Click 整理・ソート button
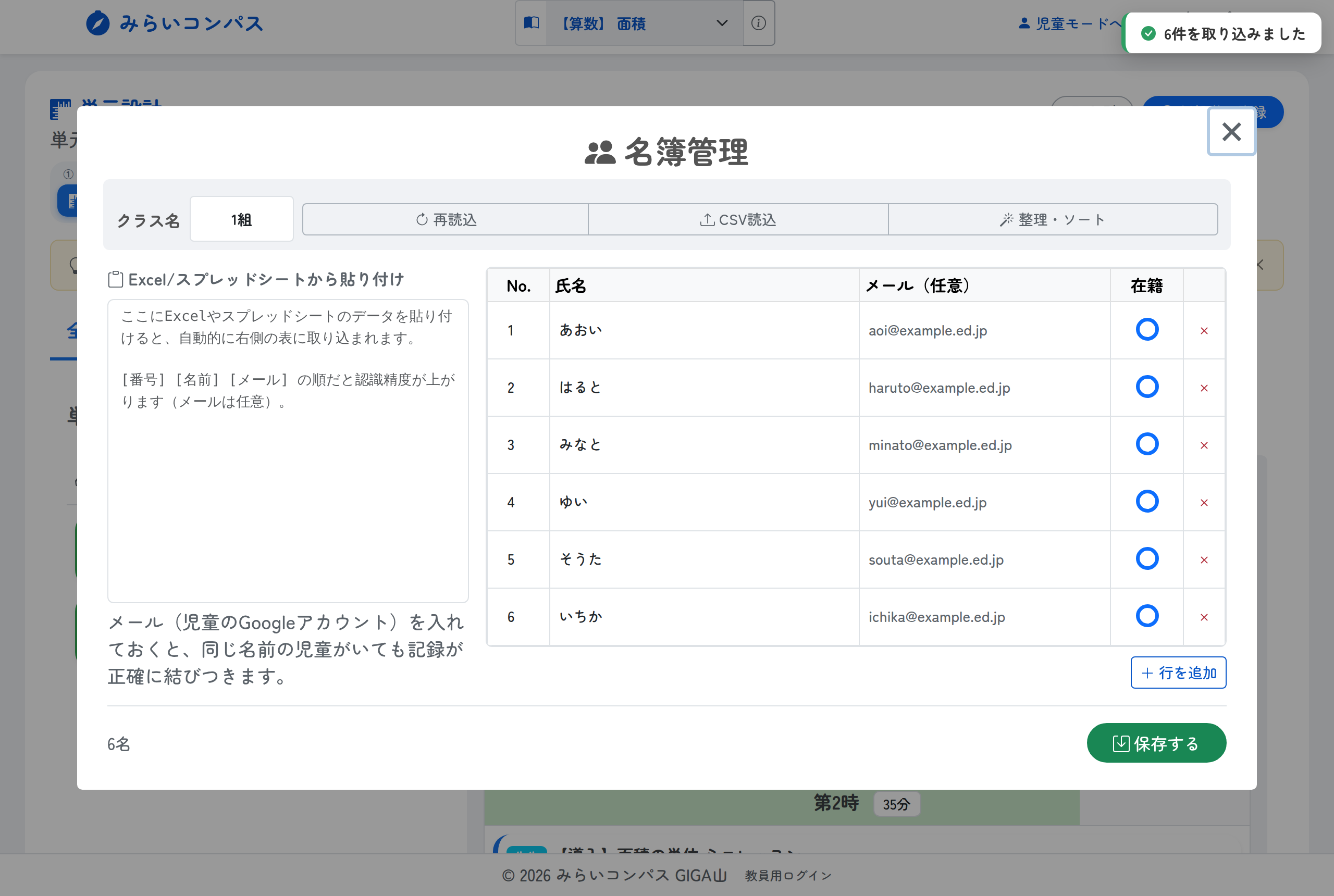The height and width of the screenshot is (896, 1334). pyautogui.click(x=1053, y=219)
